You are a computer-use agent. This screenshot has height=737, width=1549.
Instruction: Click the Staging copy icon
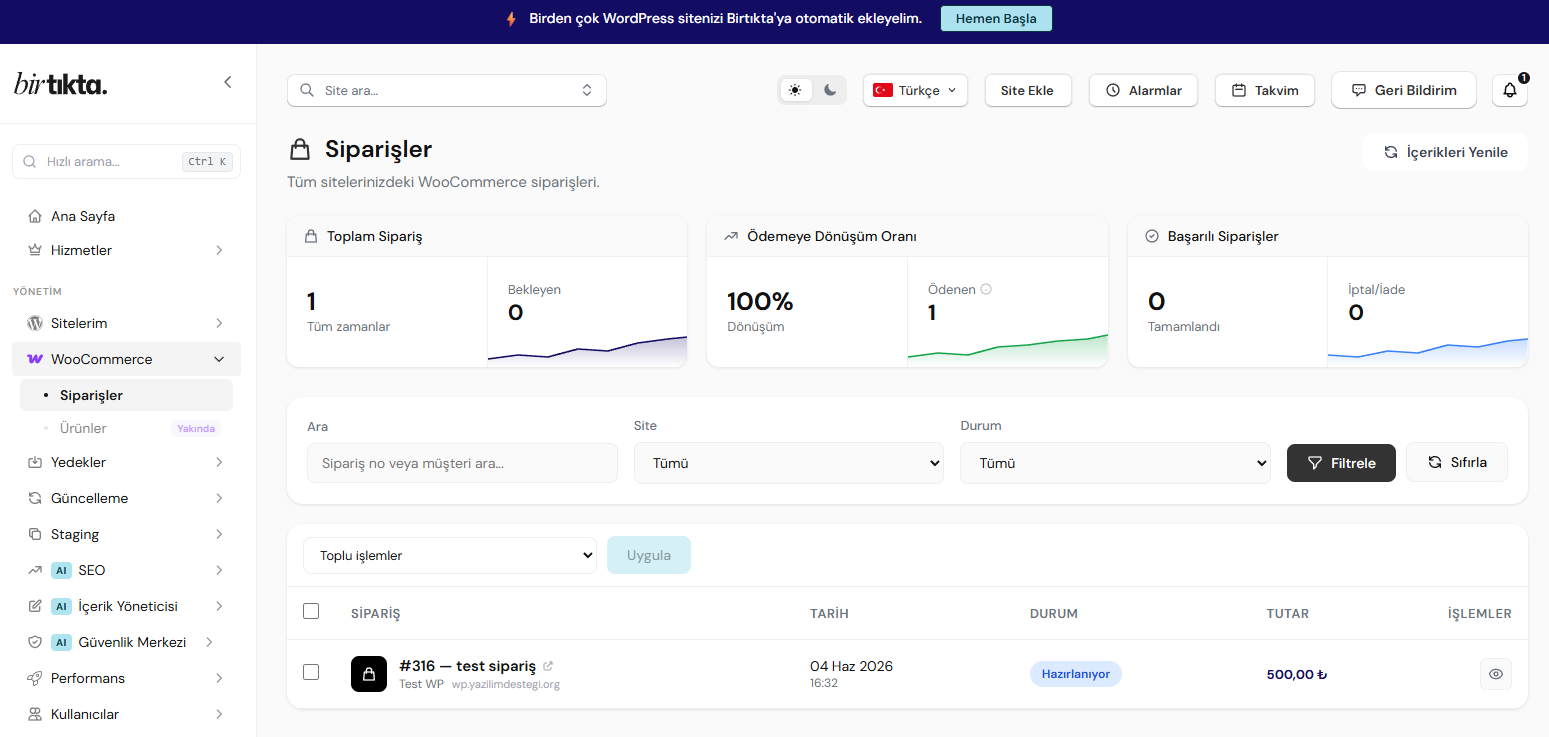click(x=35, y=534)
